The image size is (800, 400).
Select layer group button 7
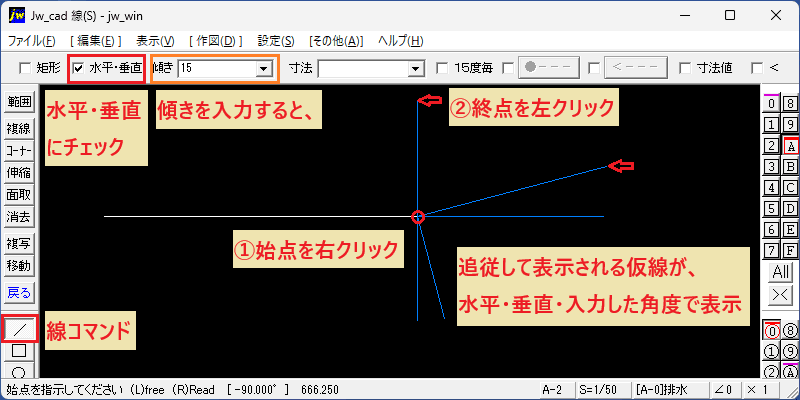(x=771, y=251)
